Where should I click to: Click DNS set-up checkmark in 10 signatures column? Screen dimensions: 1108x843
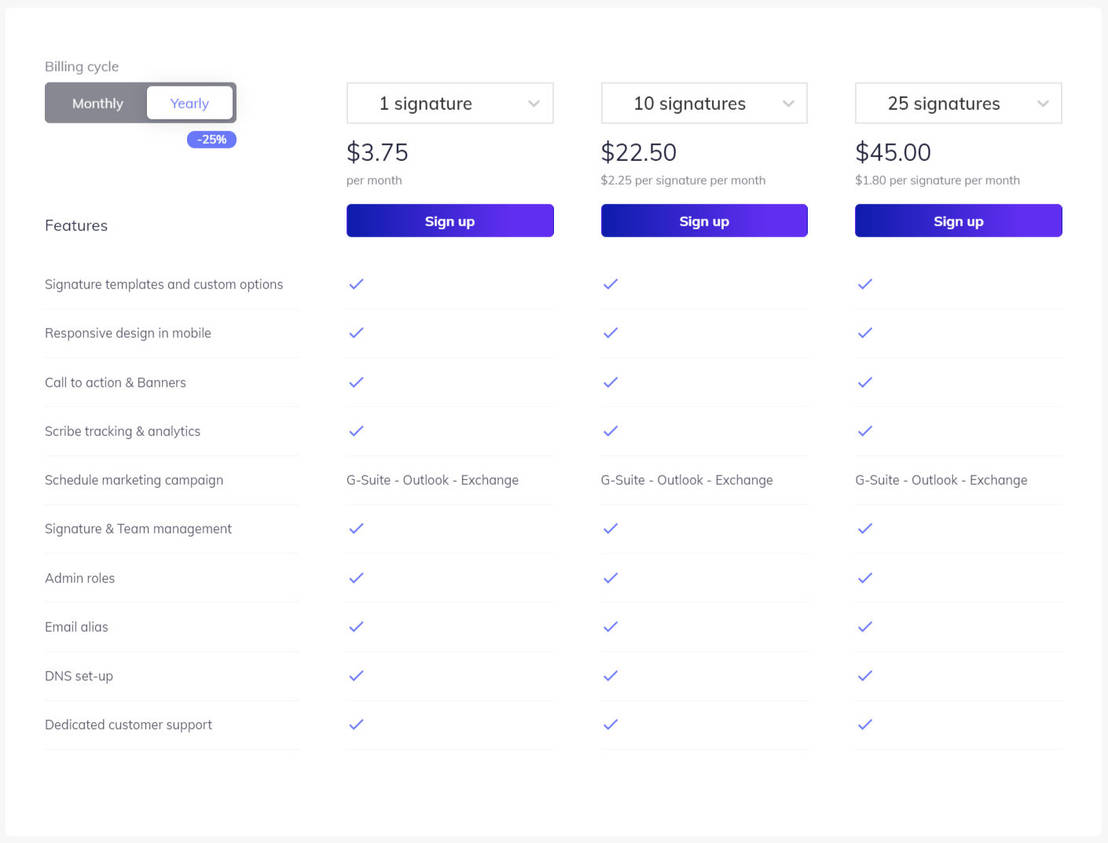click(x=610, y=676)
